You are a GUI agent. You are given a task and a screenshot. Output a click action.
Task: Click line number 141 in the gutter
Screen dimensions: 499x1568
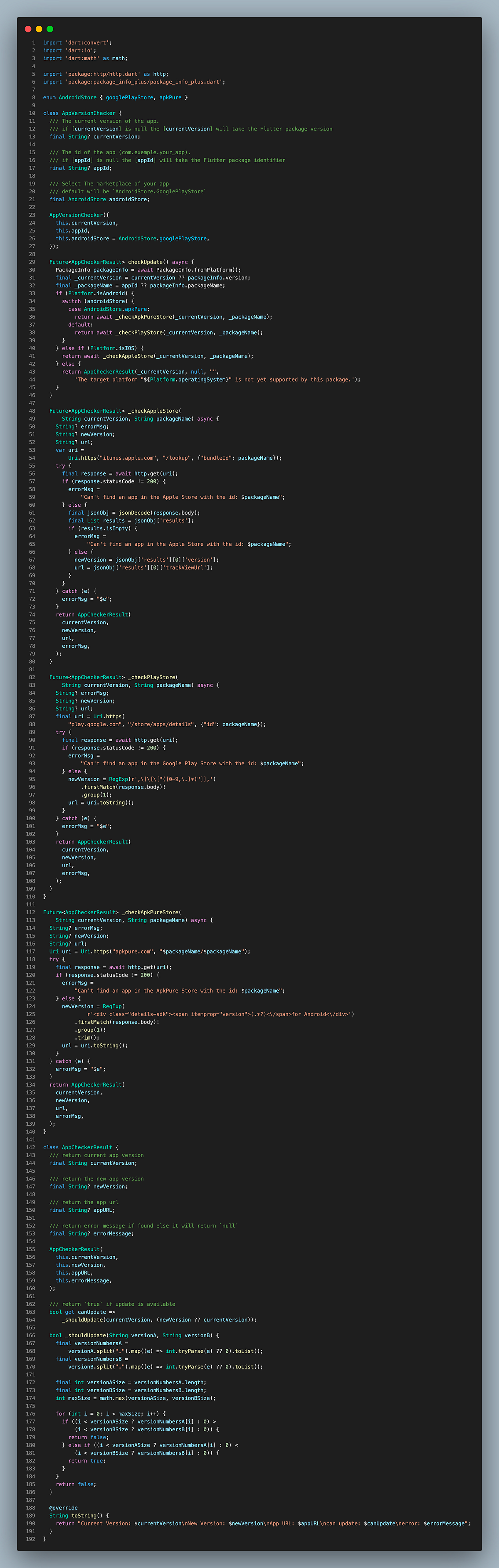30,1139
